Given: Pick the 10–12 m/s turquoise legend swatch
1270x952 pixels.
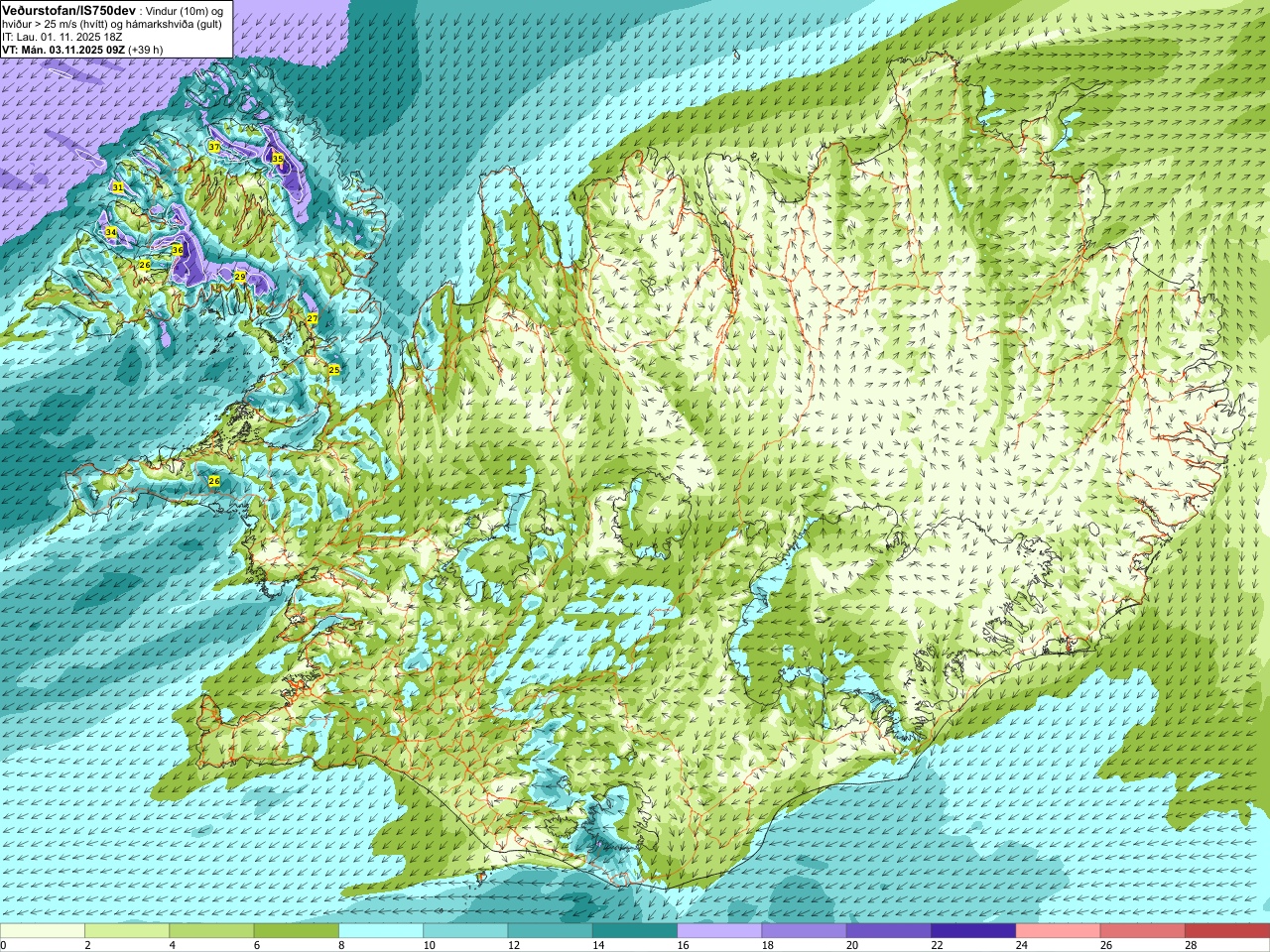Looking at the screenshot, I should click(x=465, y=931).
